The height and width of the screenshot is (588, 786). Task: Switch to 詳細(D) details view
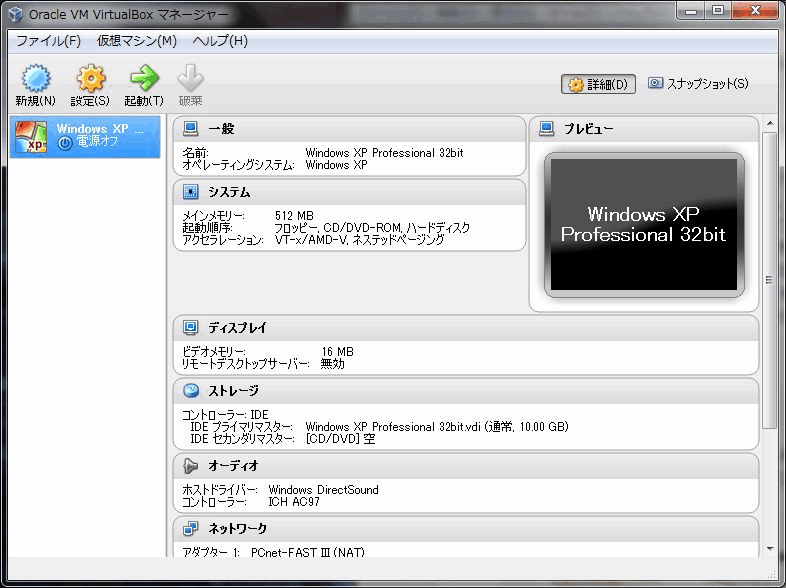598,84
